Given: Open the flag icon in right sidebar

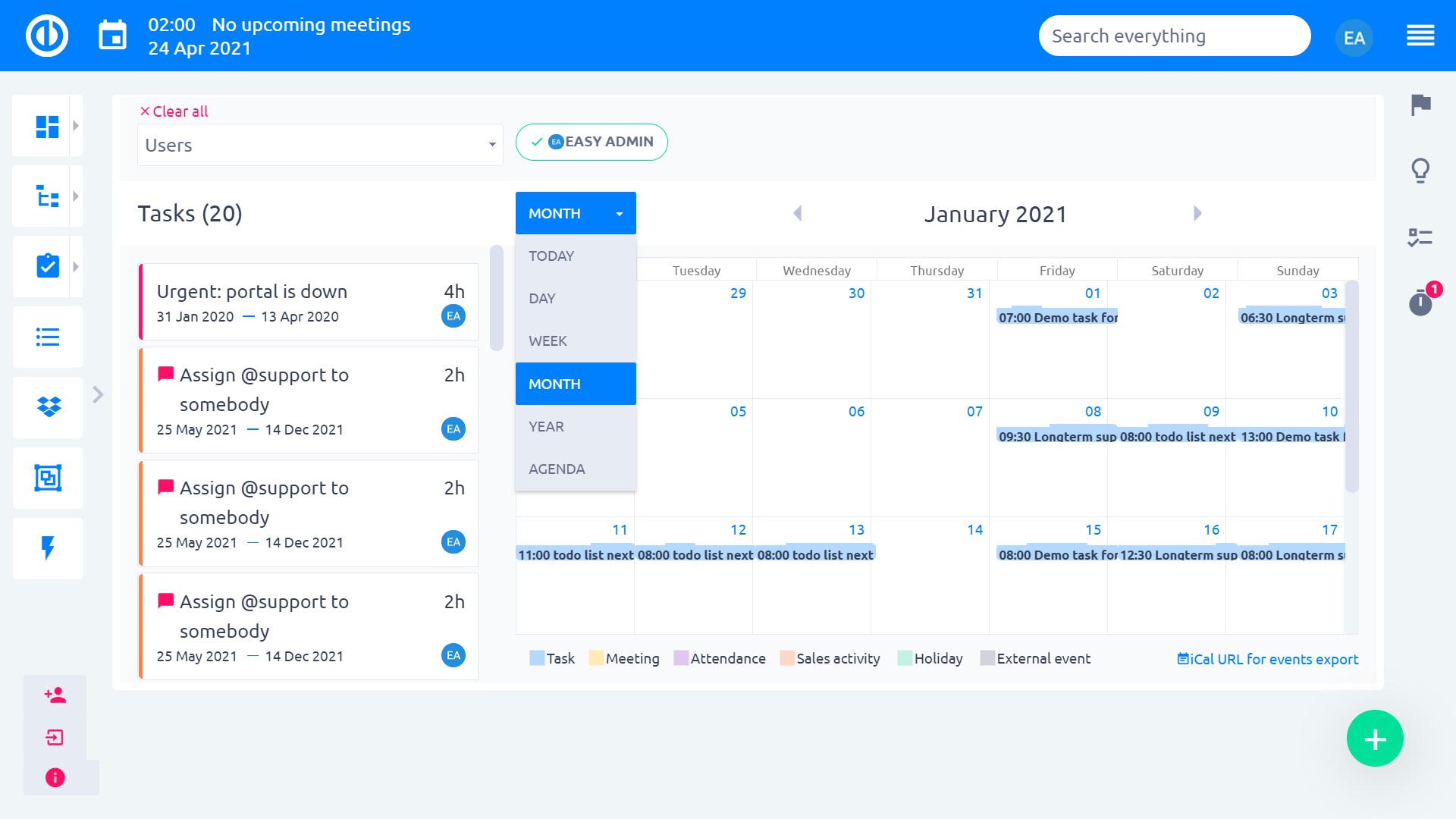Looking at the screenshot, I should coord(1420,105).
